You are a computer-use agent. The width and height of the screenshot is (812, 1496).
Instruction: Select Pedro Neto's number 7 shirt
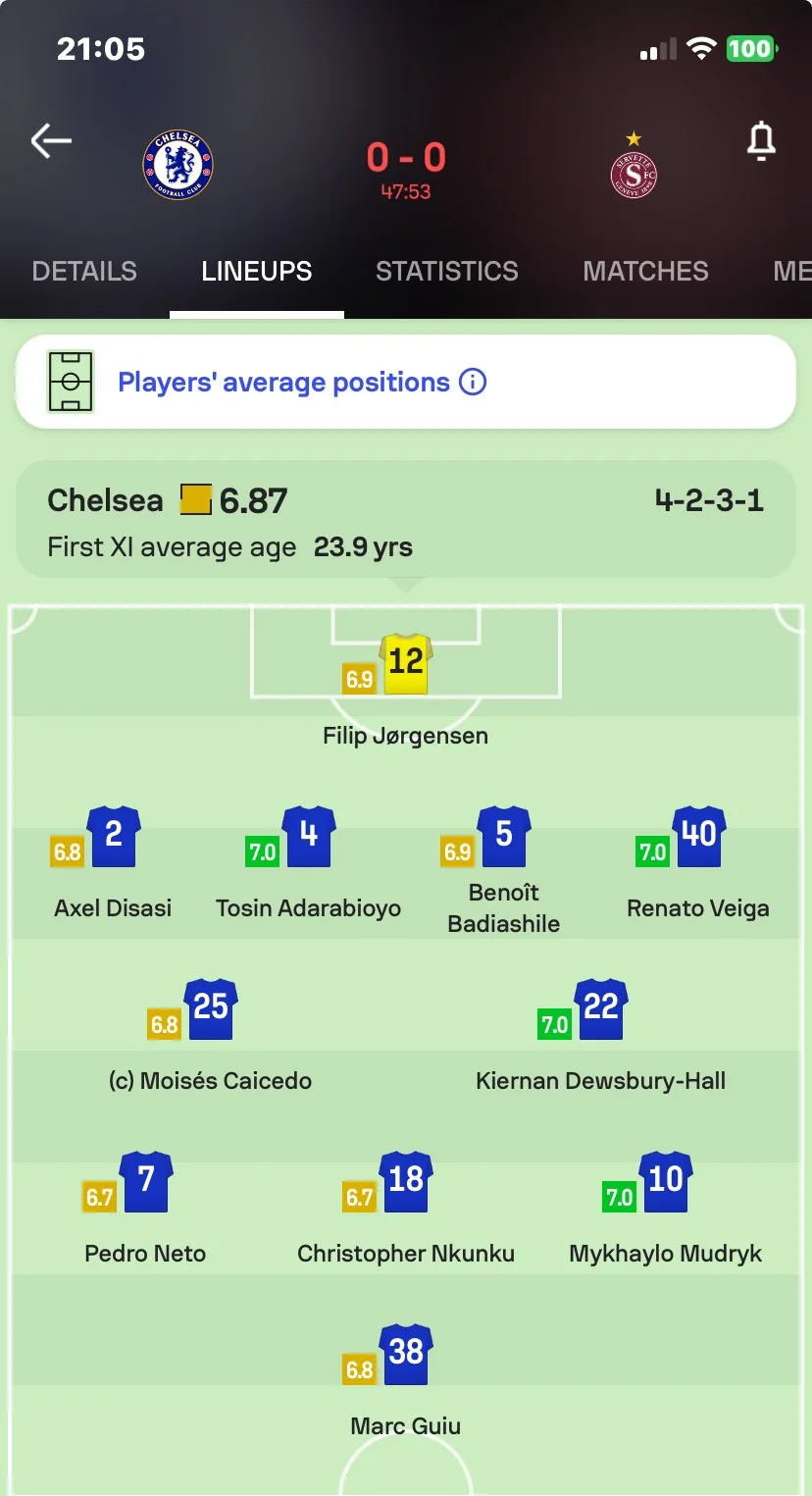146,1181
